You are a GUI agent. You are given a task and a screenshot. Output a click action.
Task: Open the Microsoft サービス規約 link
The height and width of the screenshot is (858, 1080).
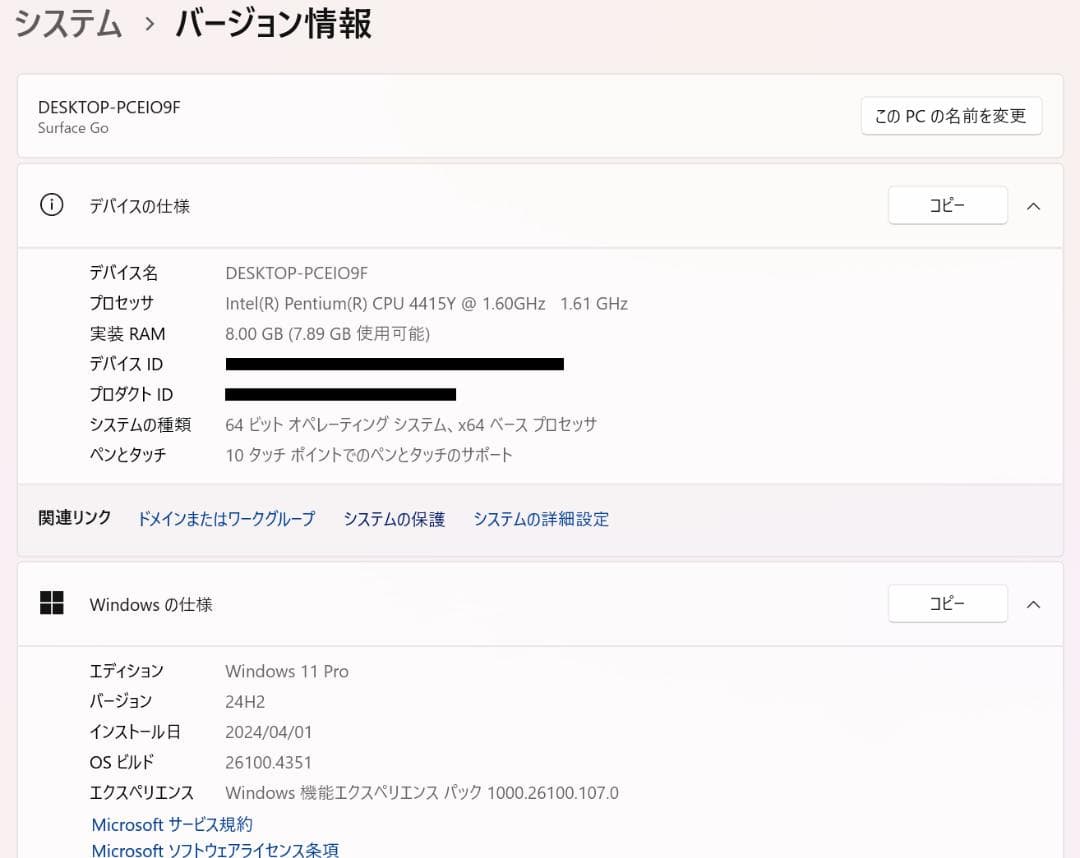171,824
